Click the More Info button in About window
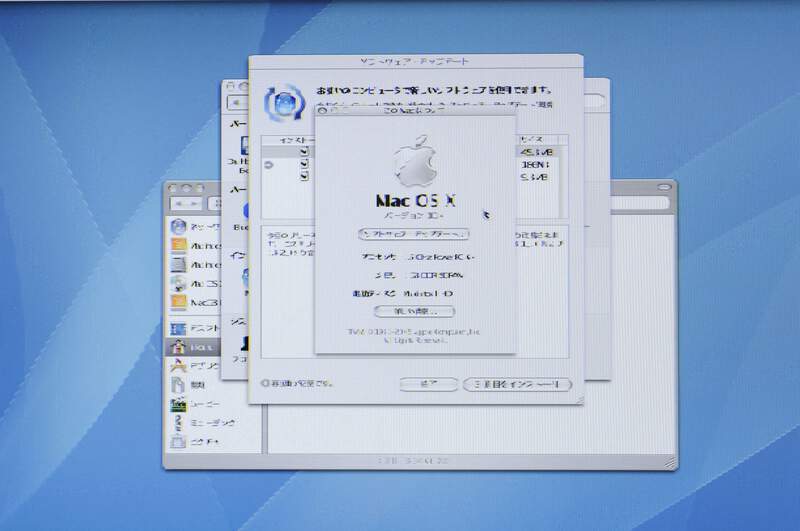Screen dimensions: 800x531 point(413,311)
